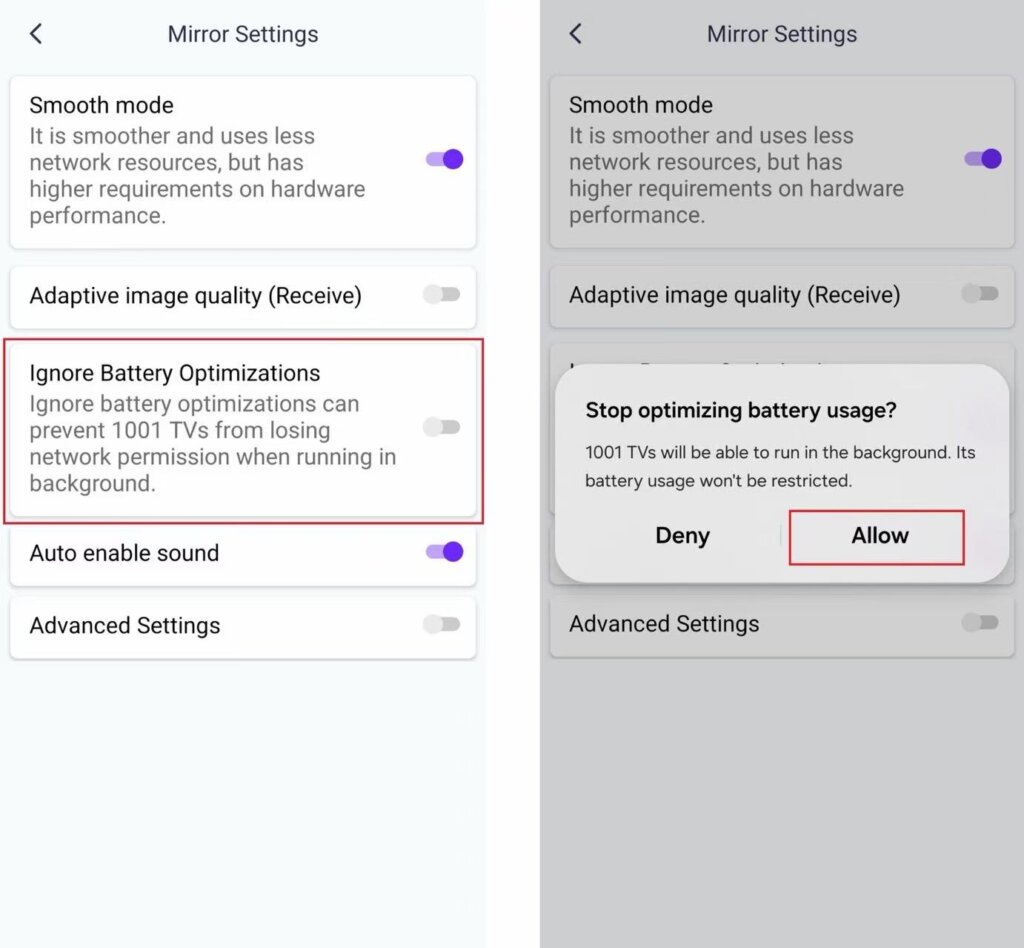The height and width of the screenshot is (948, 1024).
Task: Tap back arrow on right dimmed screen
Action: pyautogui.click(x=575, y=34)
